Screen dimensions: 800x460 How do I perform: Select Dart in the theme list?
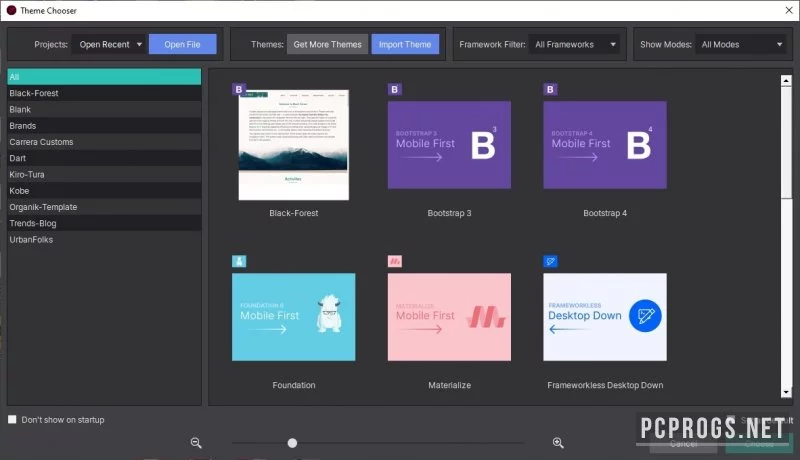click(x=104, y=158)
